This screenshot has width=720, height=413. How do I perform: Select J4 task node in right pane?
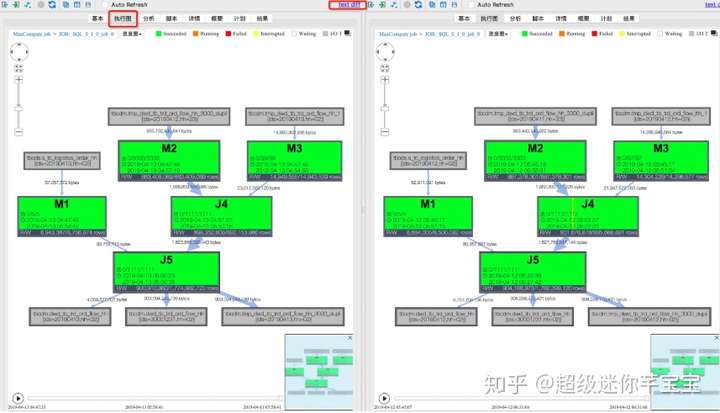click(588, 216)
